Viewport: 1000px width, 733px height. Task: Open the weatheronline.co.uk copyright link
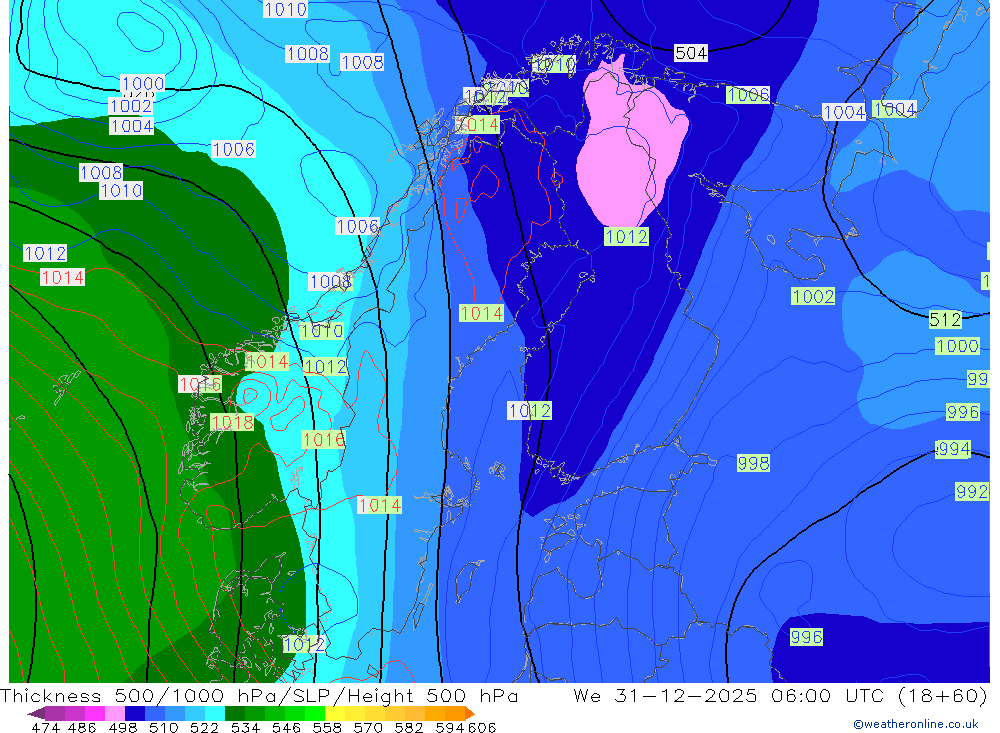point(916,724)
